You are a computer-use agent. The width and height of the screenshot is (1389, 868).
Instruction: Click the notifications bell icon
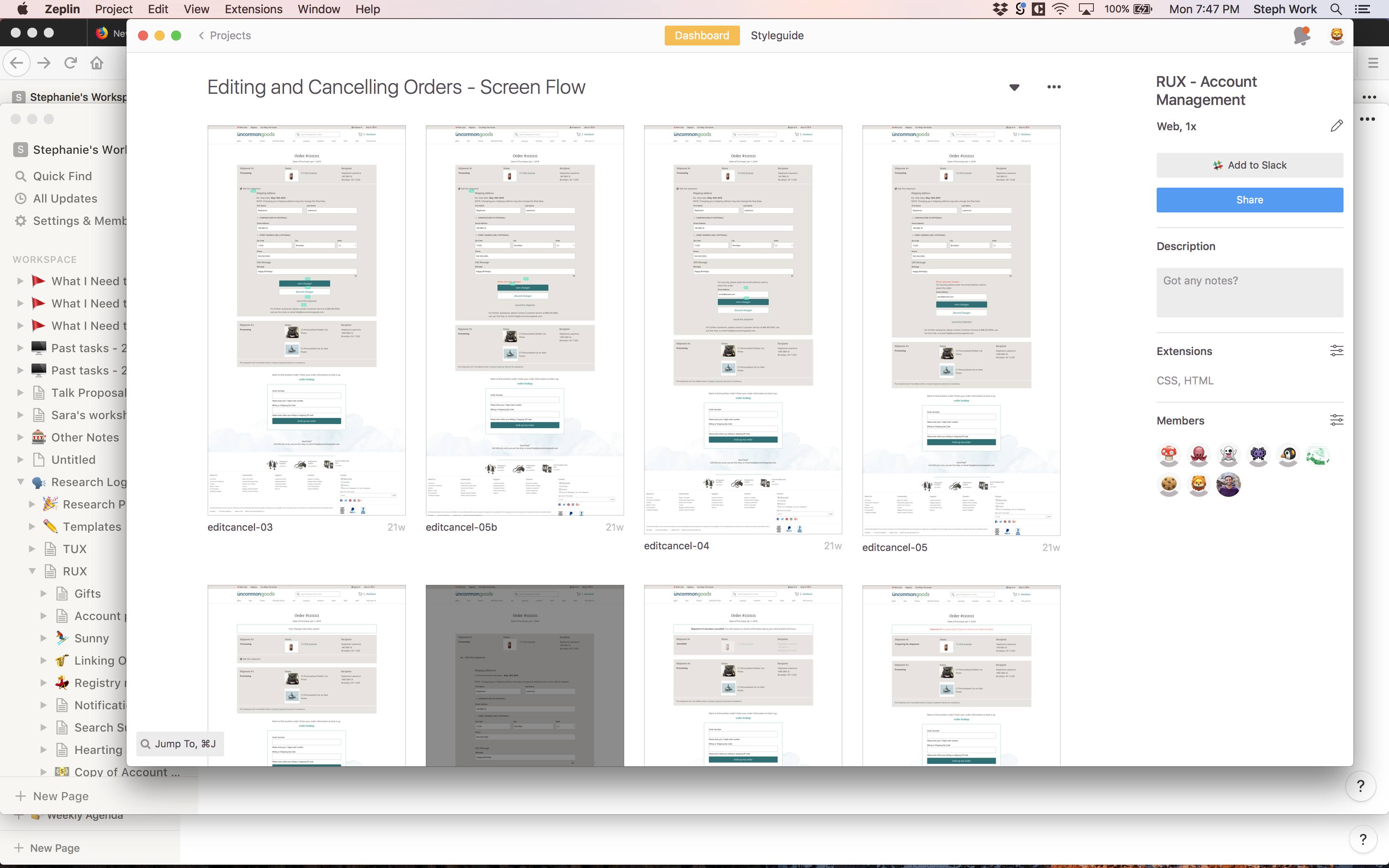1302,36
